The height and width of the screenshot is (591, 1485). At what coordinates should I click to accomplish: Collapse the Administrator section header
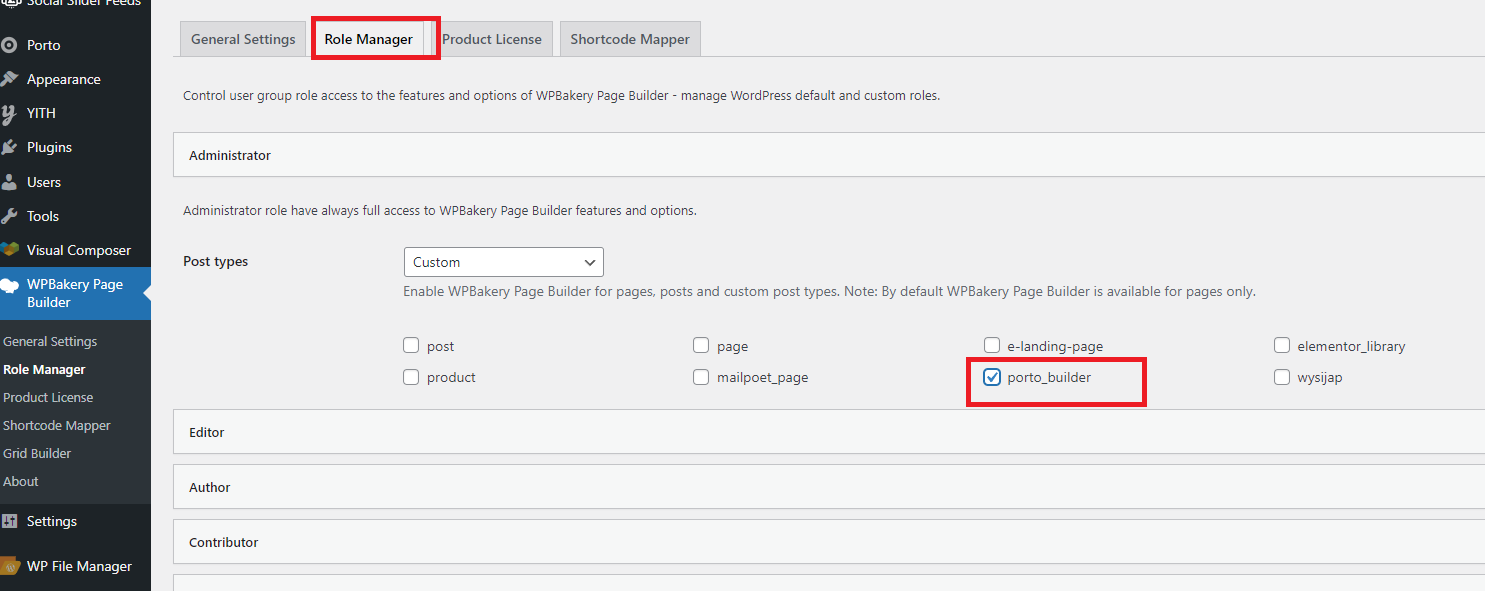(829, 155)
